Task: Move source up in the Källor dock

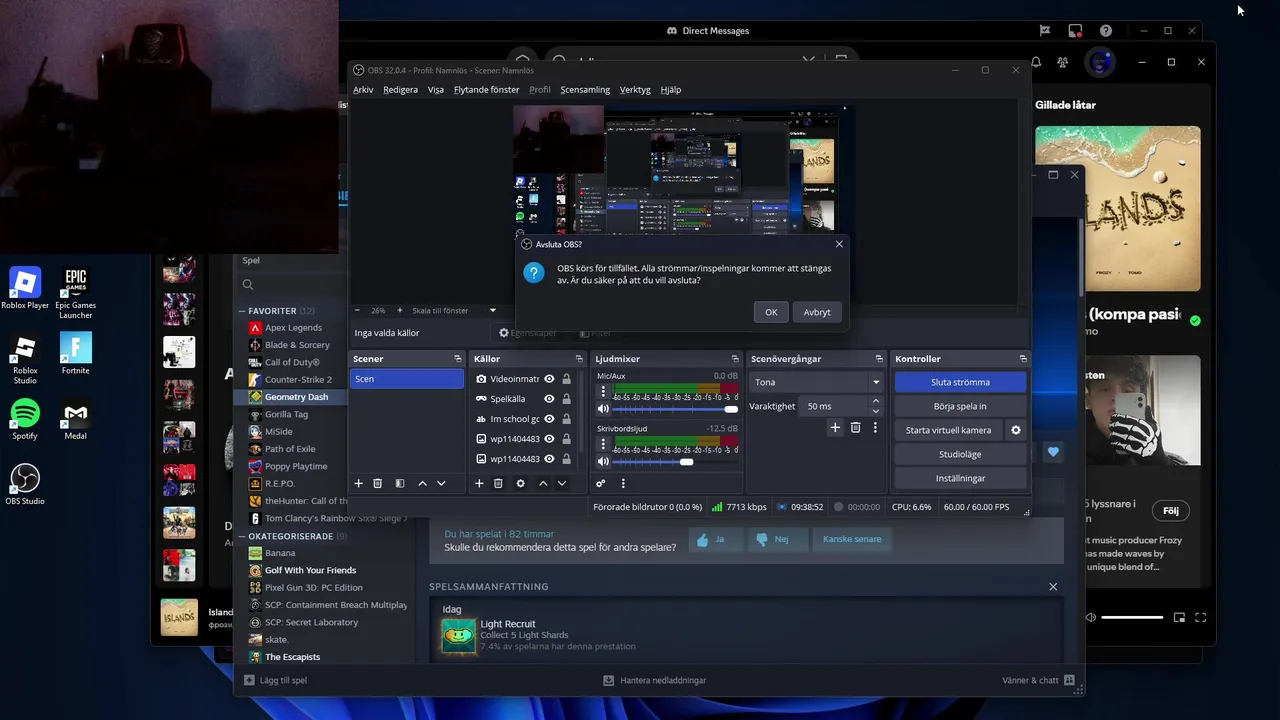Action: tap(543, 483)
